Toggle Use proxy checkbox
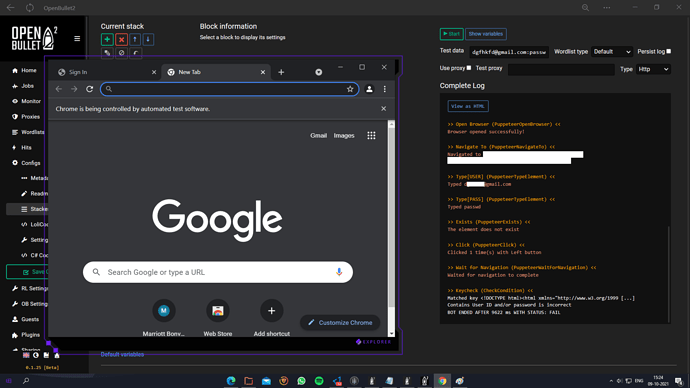This screenshot has height=388, width=690. pyautogui.click(x=469, y=68)
